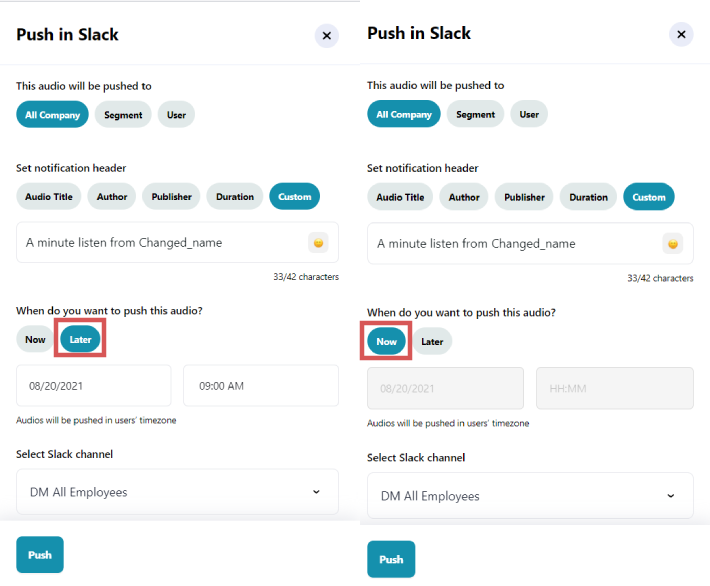Close the right Push in Slack dialog
710x586 pixels.
681,35
